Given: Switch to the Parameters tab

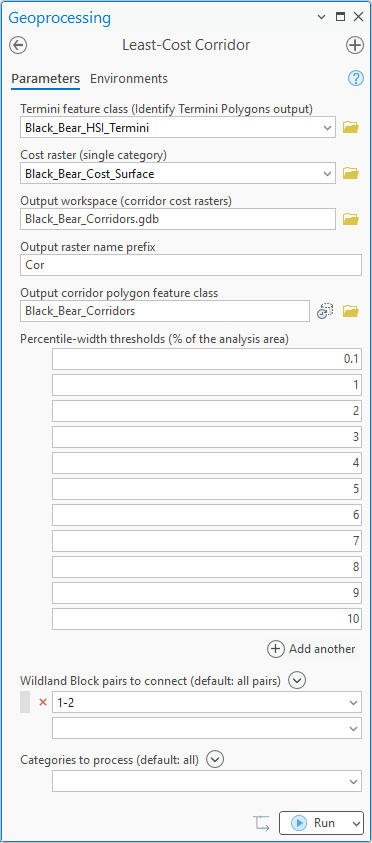Looking at the screenshot, I should click(46, 78).
